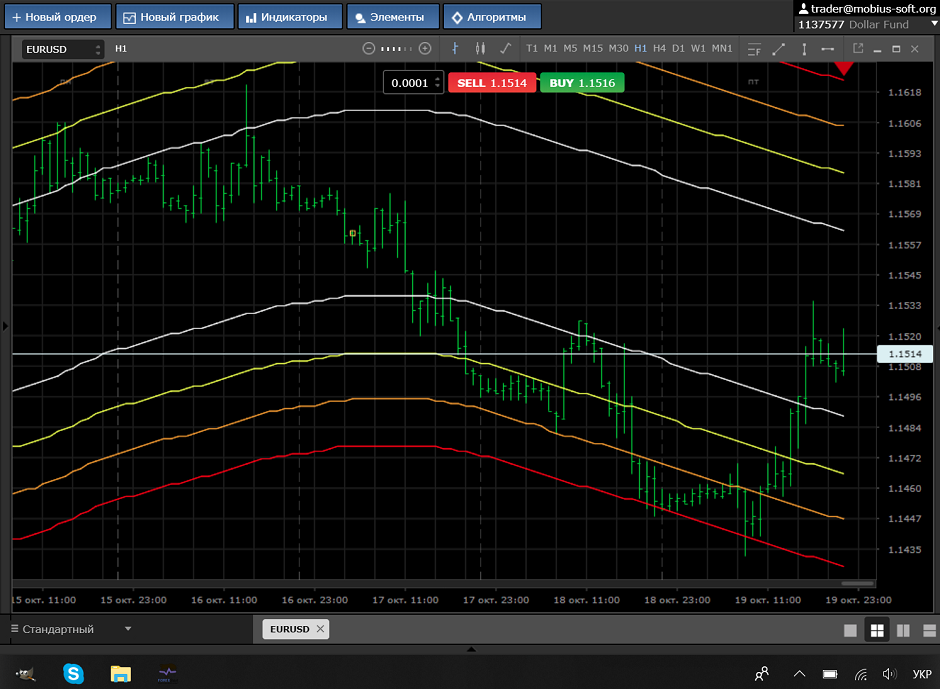The width and height of the screenshot is (940, 689).
Task: Click the BUY 1.1516 button
Action: pyautogui.click(x=582, y=83)
